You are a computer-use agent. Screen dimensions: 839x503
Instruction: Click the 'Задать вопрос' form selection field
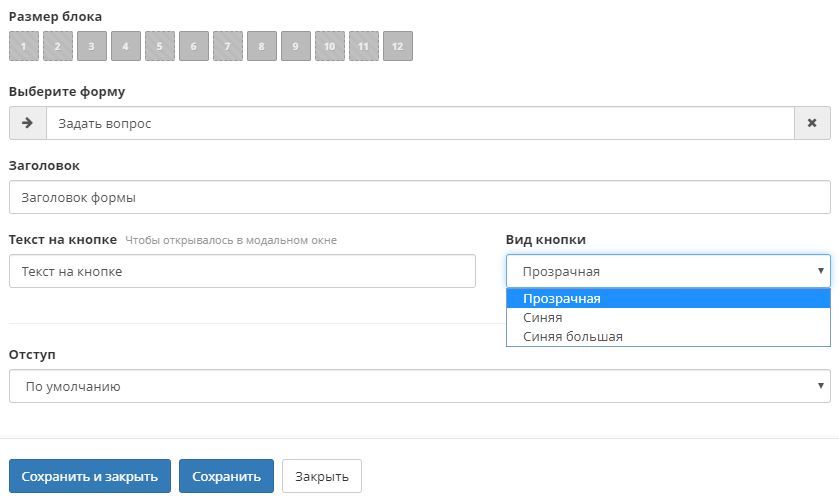point(420,123)
